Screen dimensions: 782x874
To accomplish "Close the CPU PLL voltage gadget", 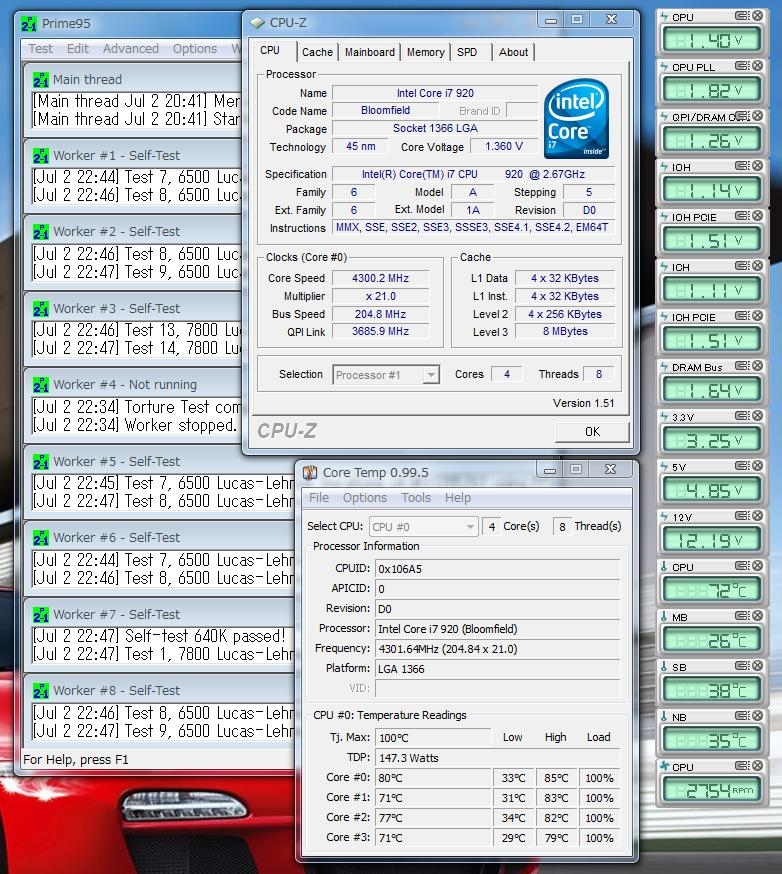I will (x=757, y=66).
